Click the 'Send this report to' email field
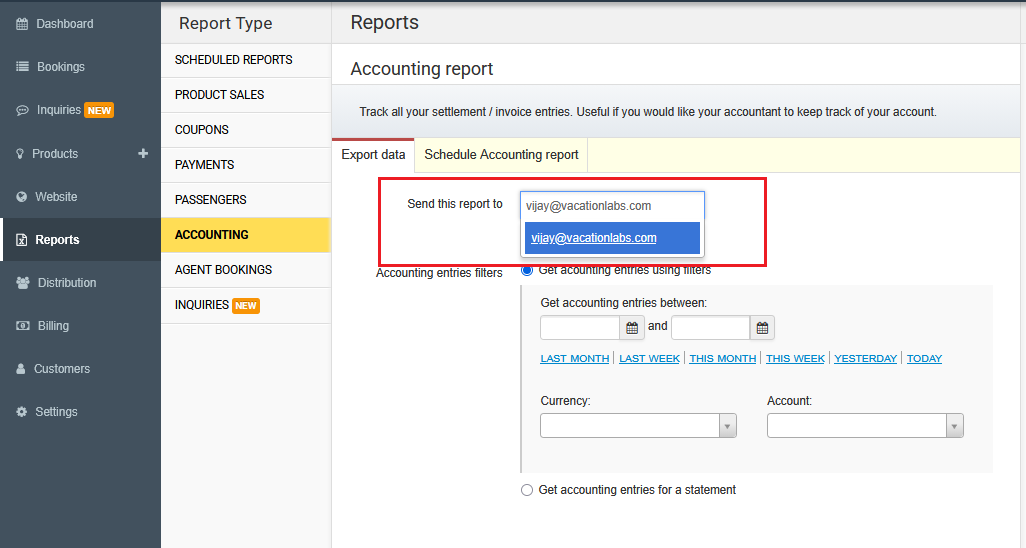This screenshot has height=548, width=1026. [x=612, y=206]
